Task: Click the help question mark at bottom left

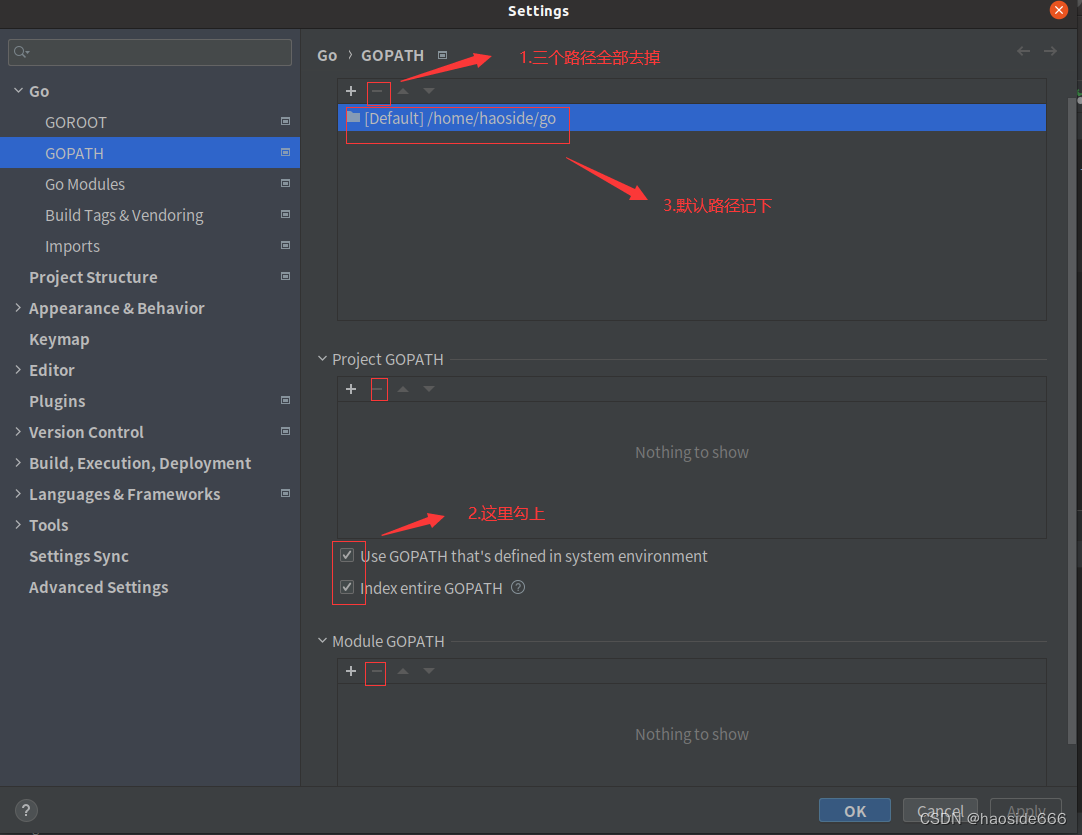Action: (25, 810)
